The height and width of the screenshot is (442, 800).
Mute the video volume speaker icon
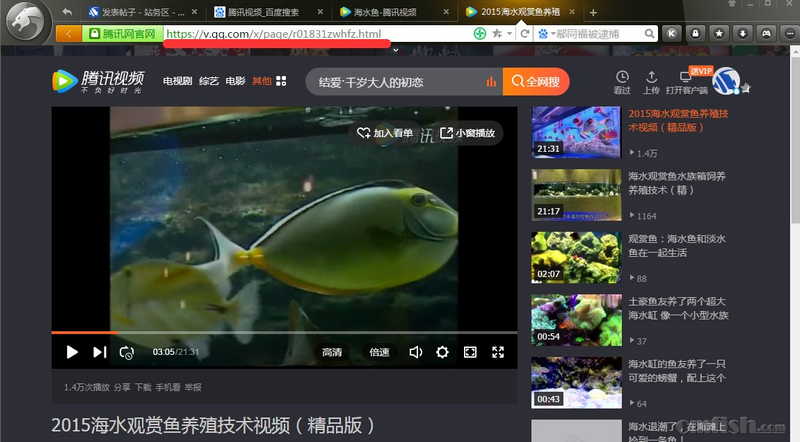coord(415,352)
